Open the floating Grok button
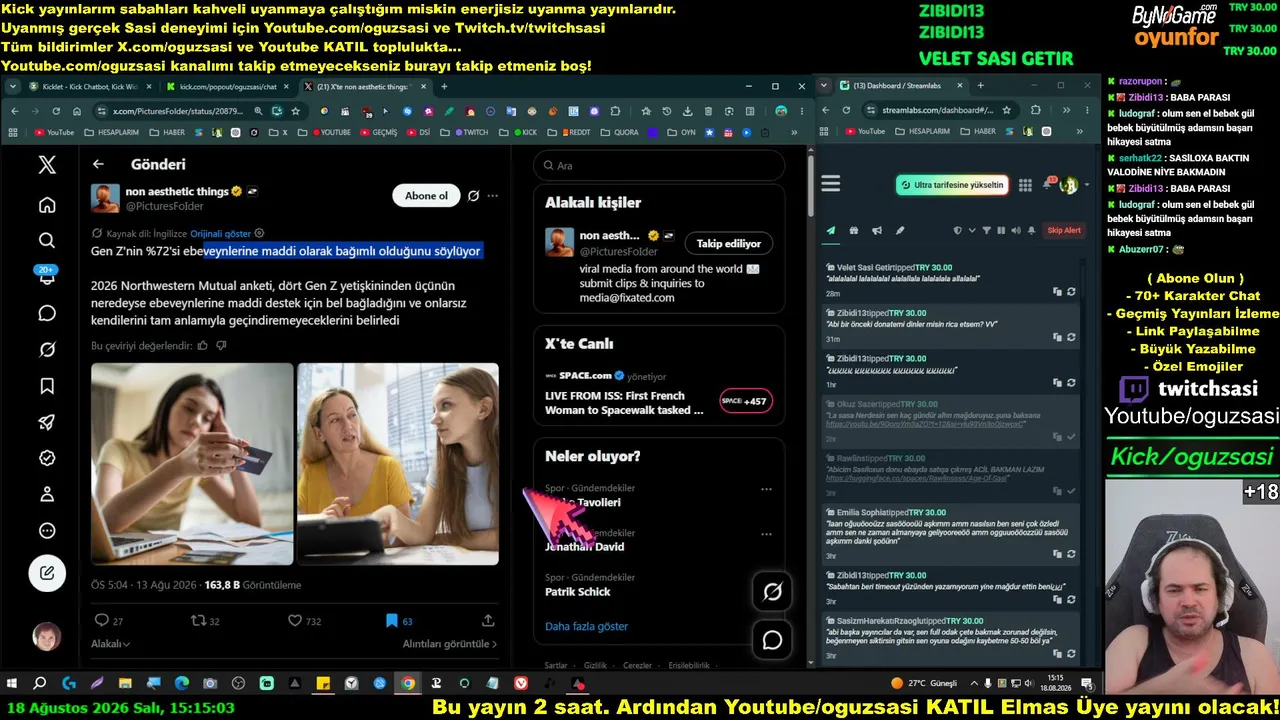This screenshot has height=720, width=1280. [772, 592]
